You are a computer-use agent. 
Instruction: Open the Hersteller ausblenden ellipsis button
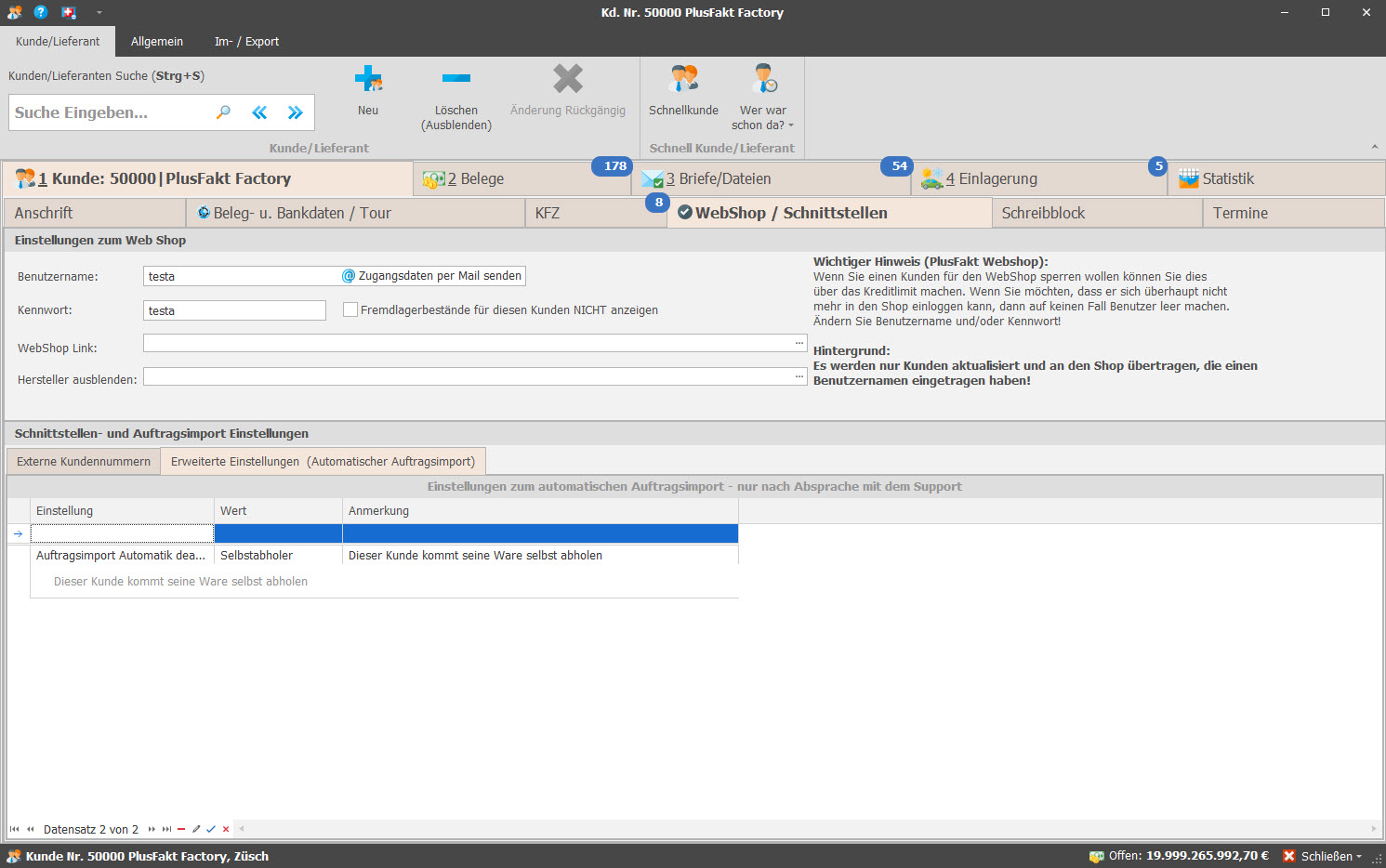[x=799, y=376]
